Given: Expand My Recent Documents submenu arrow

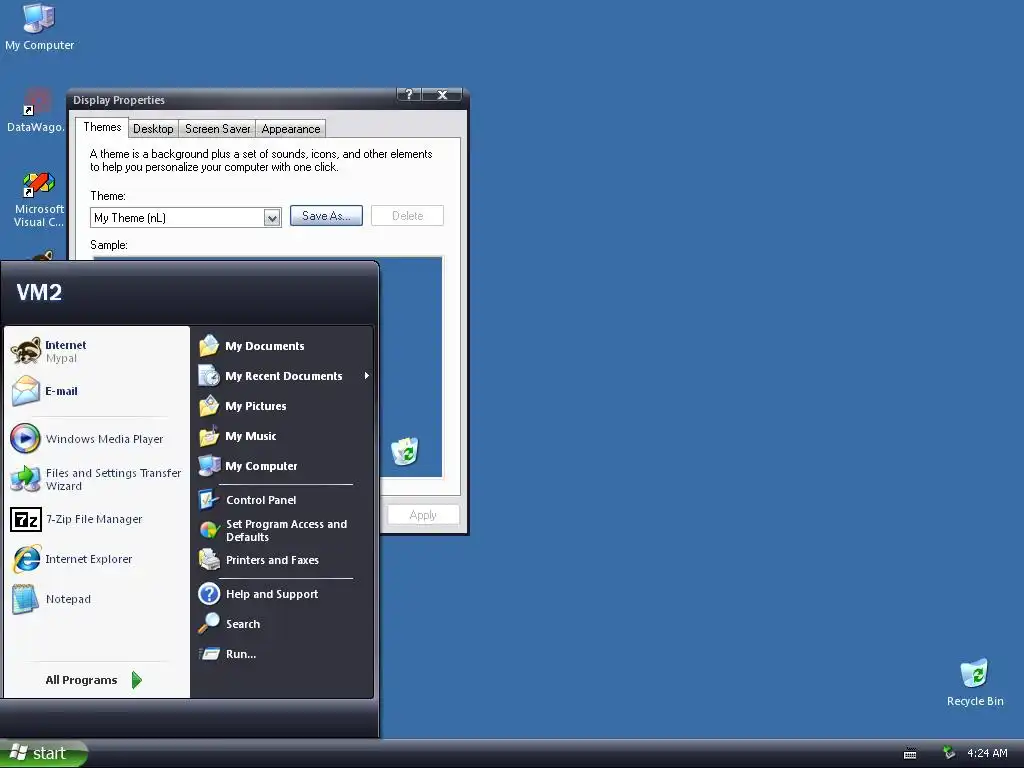Looking at the screenshot, I should tap(366, 376).
